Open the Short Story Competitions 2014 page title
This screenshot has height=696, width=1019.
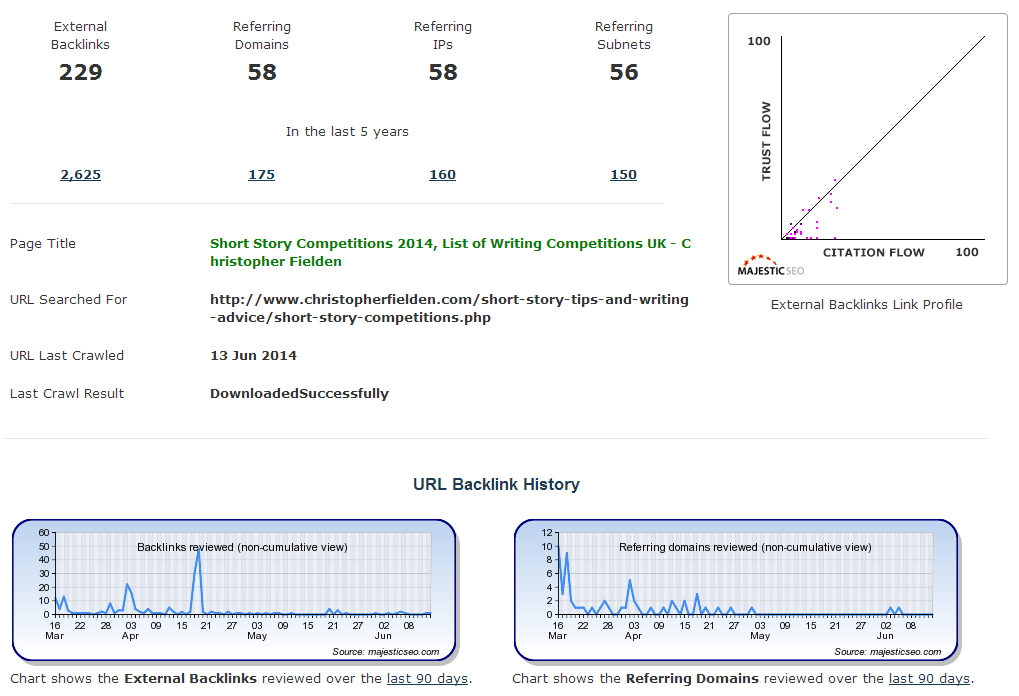click(x=450, y=252)
